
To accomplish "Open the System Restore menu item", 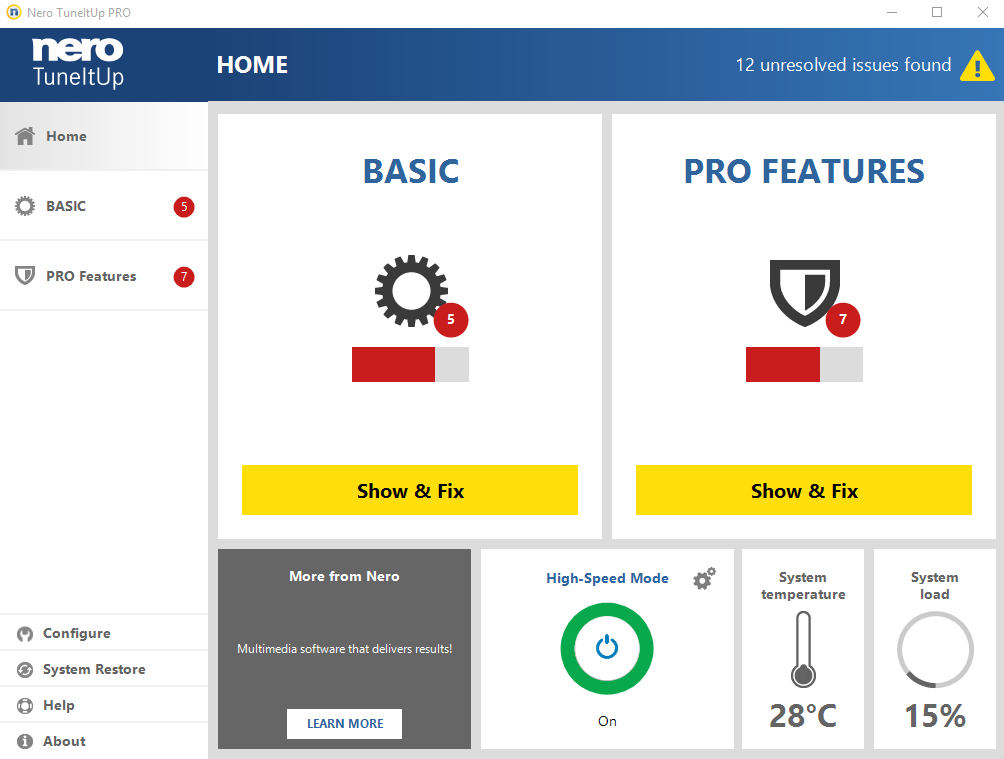I will 104,669.
